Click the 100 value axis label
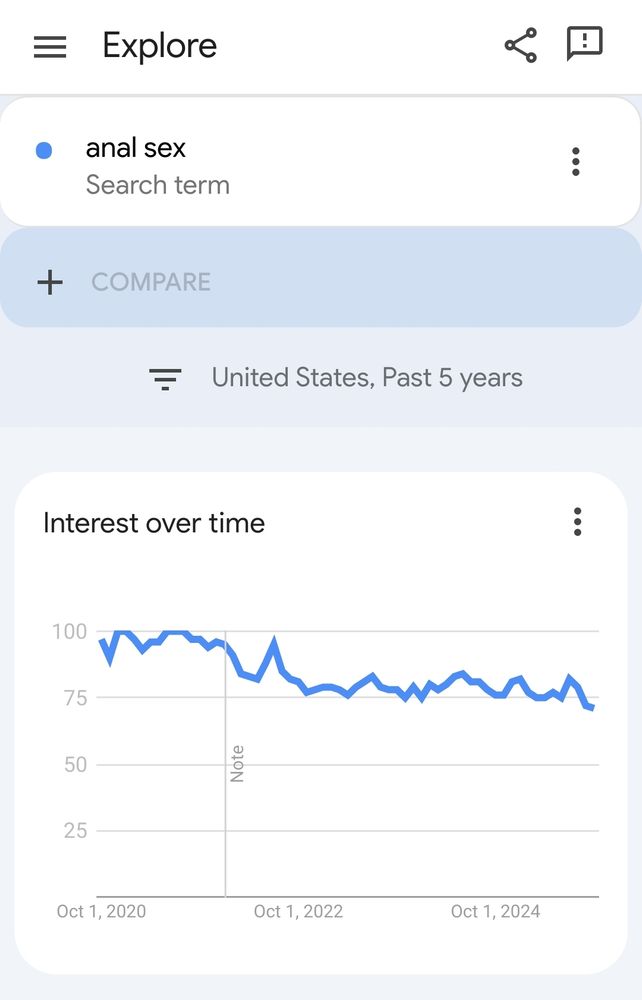The image size is (642, 1000). coord(69,631)
